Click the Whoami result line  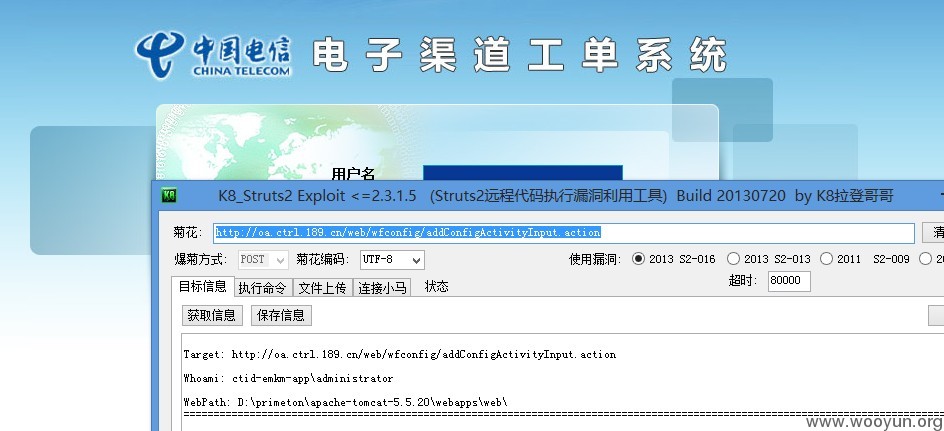(288, 379)
